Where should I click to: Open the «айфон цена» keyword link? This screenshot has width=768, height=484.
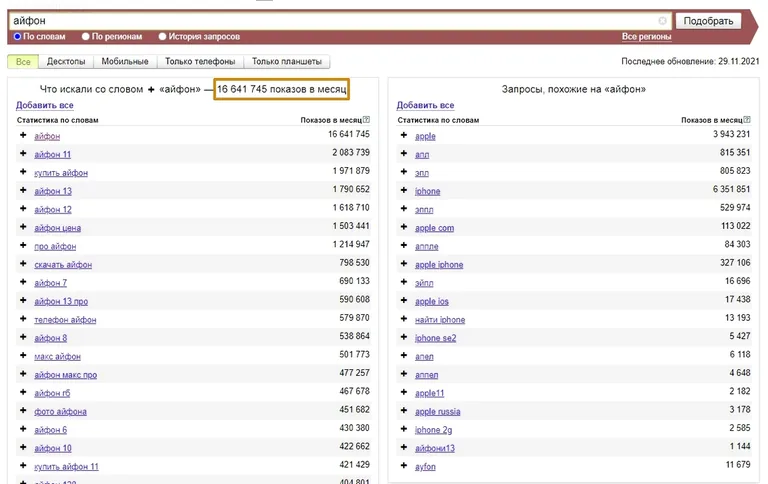(57, 228)
